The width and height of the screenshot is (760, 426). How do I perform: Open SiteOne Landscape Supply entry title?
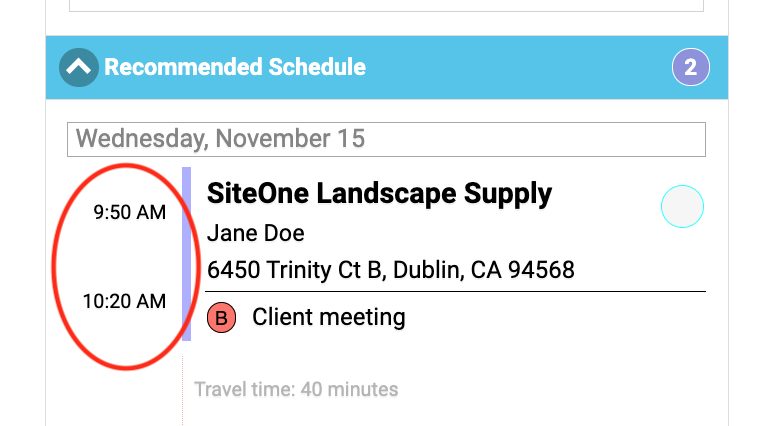click(x=380, y=194)
